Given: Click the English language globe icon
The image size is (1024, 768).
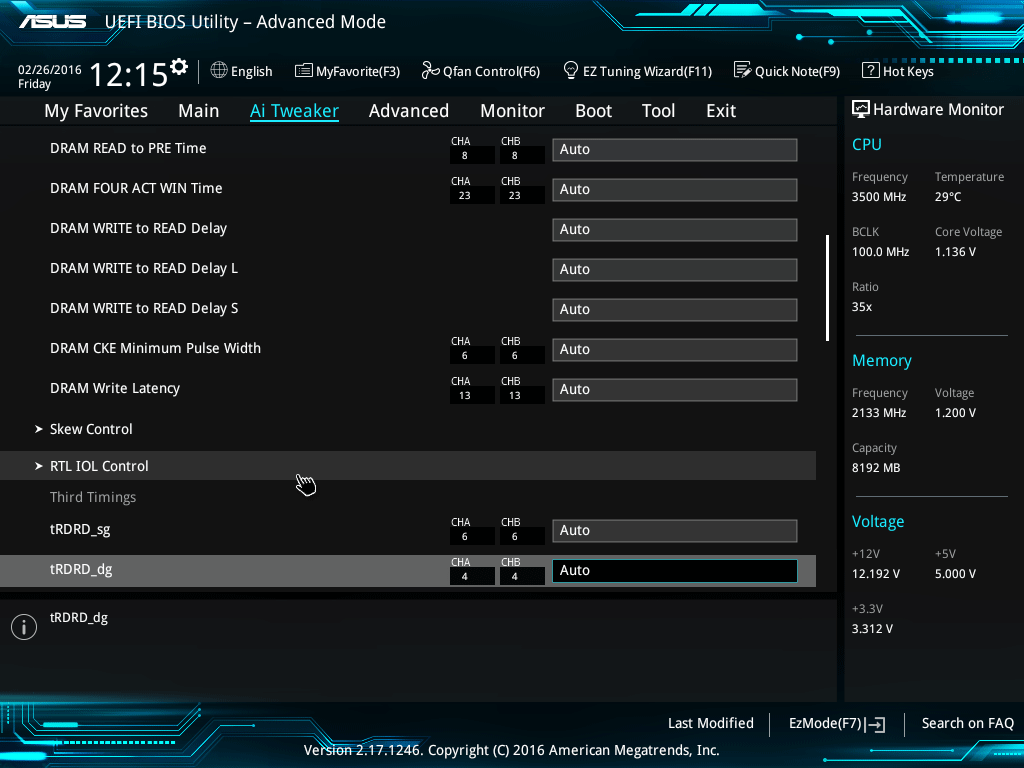Looking at the screenshot, I should click(x=219, y=71).
